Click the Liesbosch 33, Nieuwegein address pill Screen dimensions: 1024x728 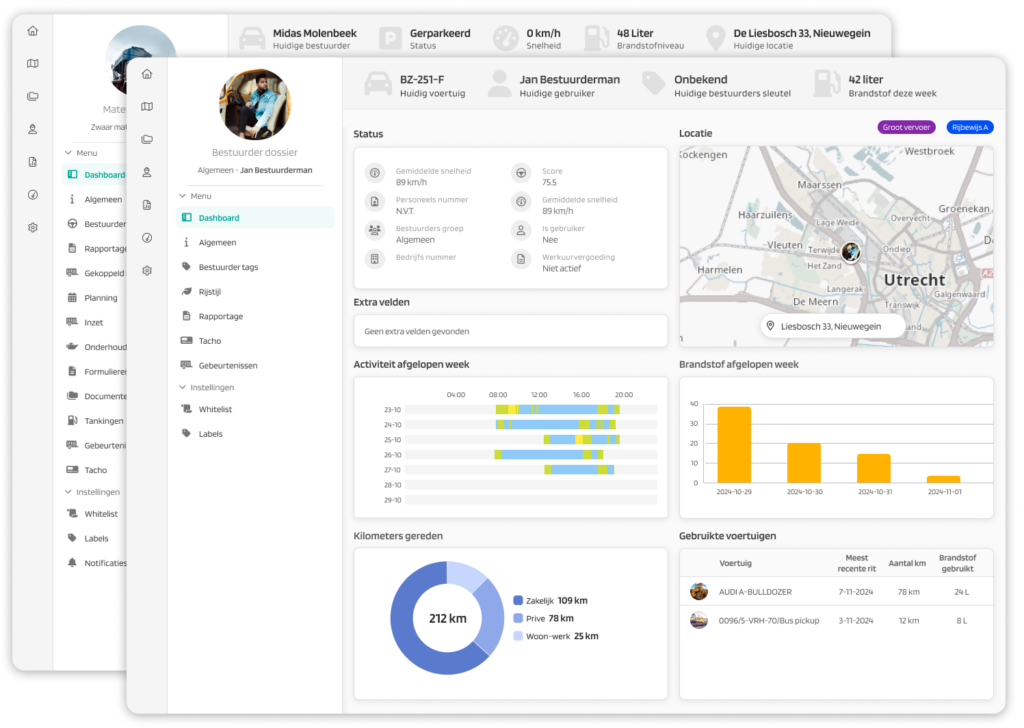click(x=833, y=326)
